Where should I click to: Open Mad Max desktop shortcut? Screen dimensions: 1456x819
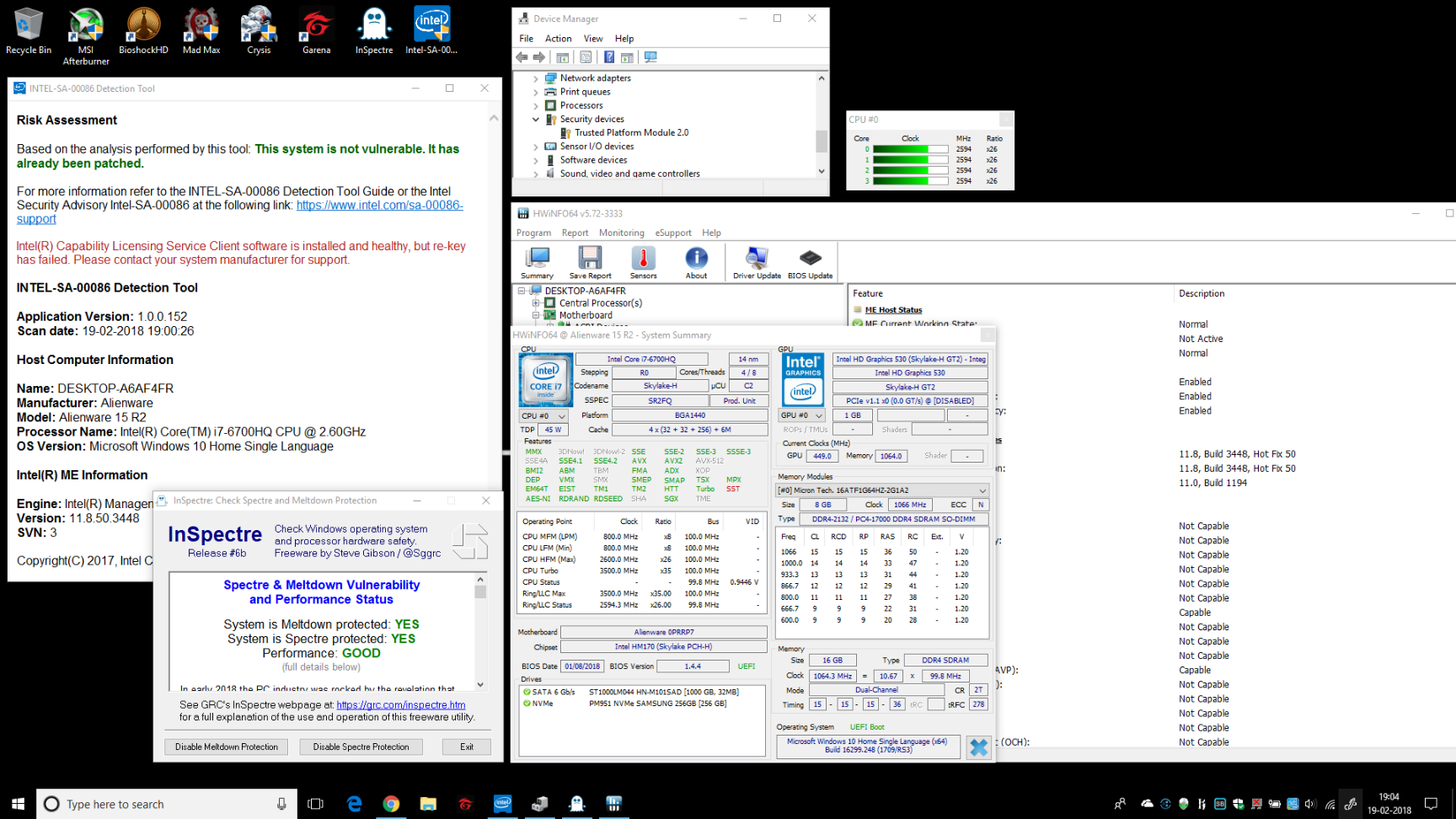tap(201, 31)
